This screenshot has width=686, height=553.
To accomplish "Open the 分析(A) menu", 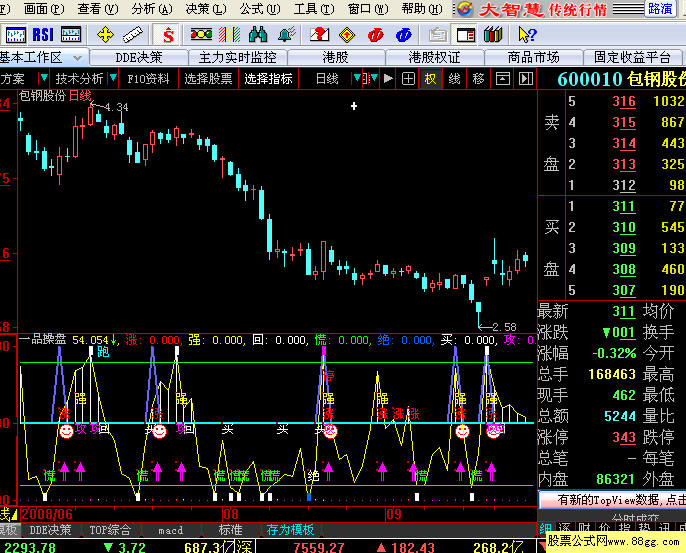I will (x=152, y=9).
